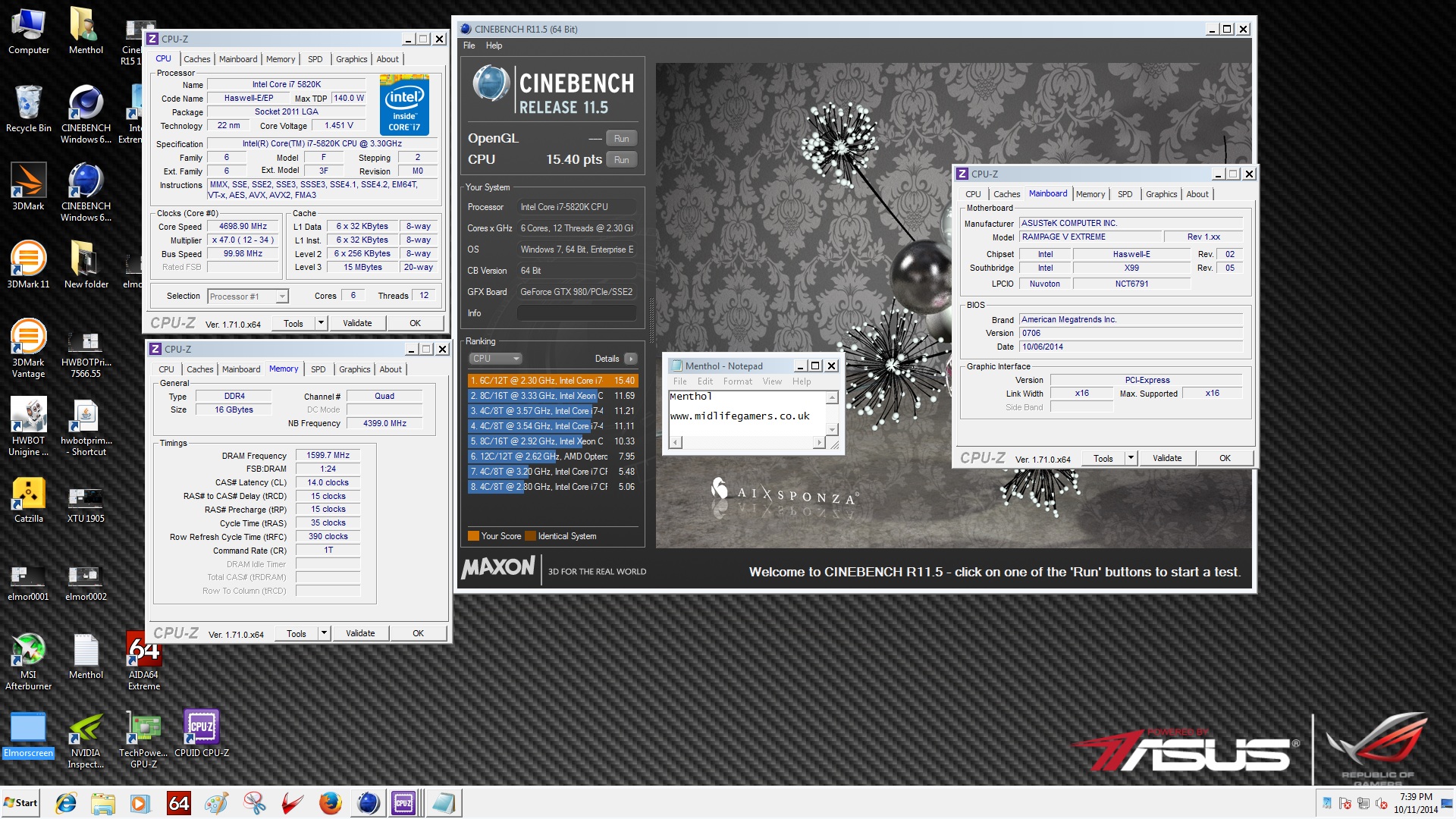The image size is (1456, 819).
Task: Click Tools button in the Mainboard CPU-Z window
Action: [x=1103, y=458]
